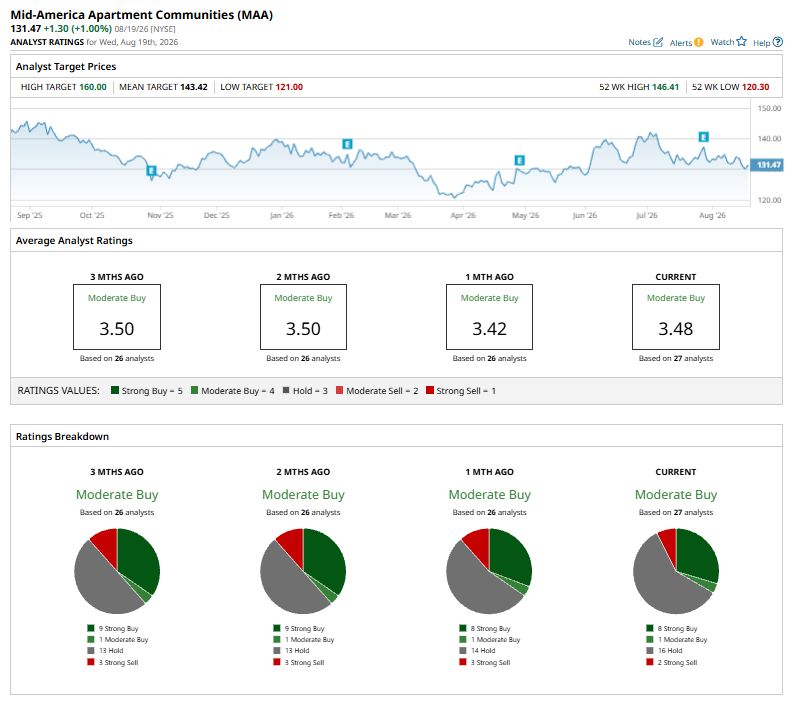Viewport: 792px width, 706px height.
Task: Click the earnings E marker in May '26
Action: click(x=519, y=161)
